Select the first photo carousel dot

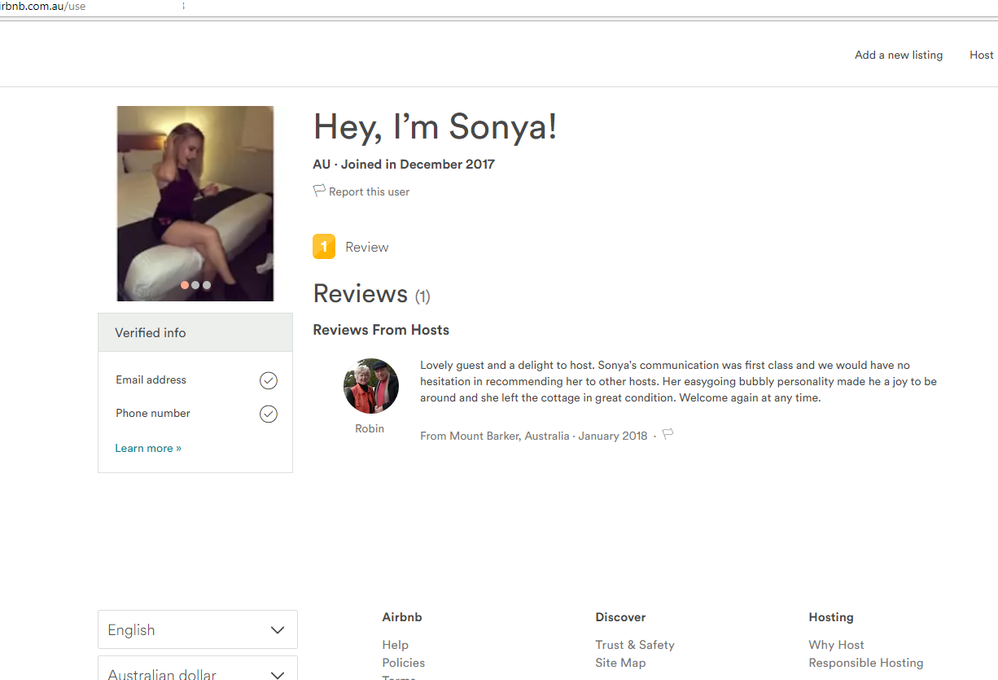(x=185, y=285)
